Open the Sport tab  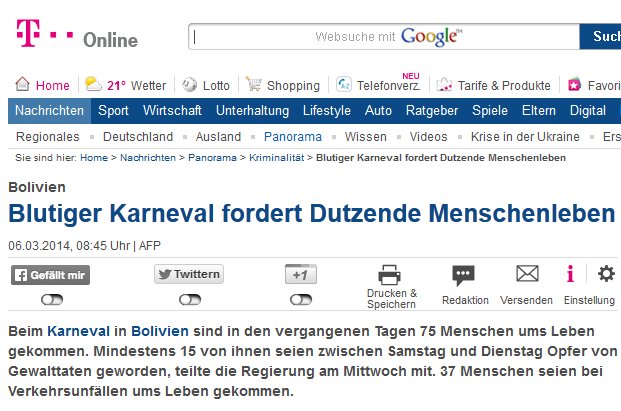pyautogui.click(x=113, y=110)
